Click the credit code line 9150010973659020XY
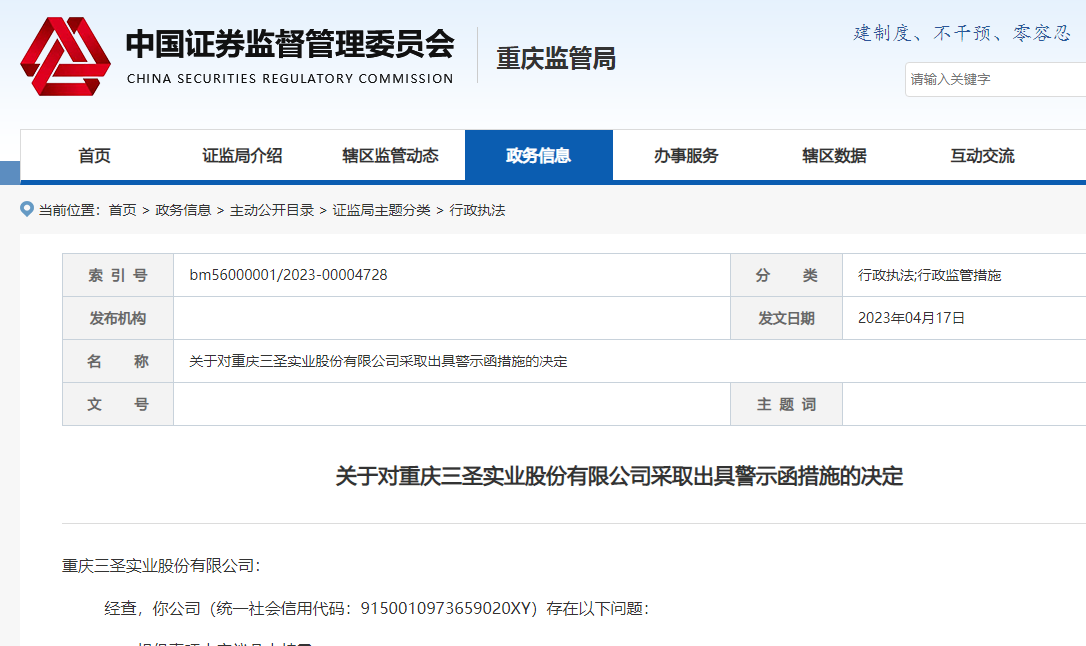 pos(377,609)
